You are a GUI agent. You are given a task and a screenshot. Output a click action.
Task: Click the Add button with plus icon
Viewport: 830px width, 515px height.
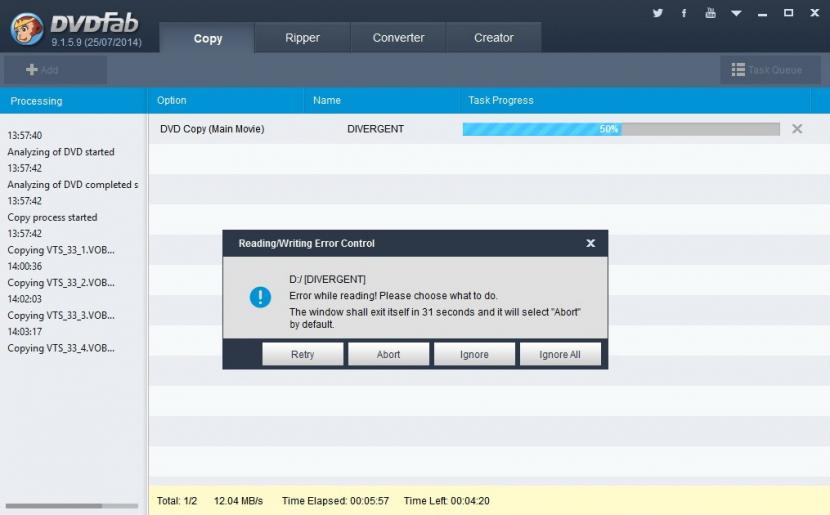tap(55, 70)
